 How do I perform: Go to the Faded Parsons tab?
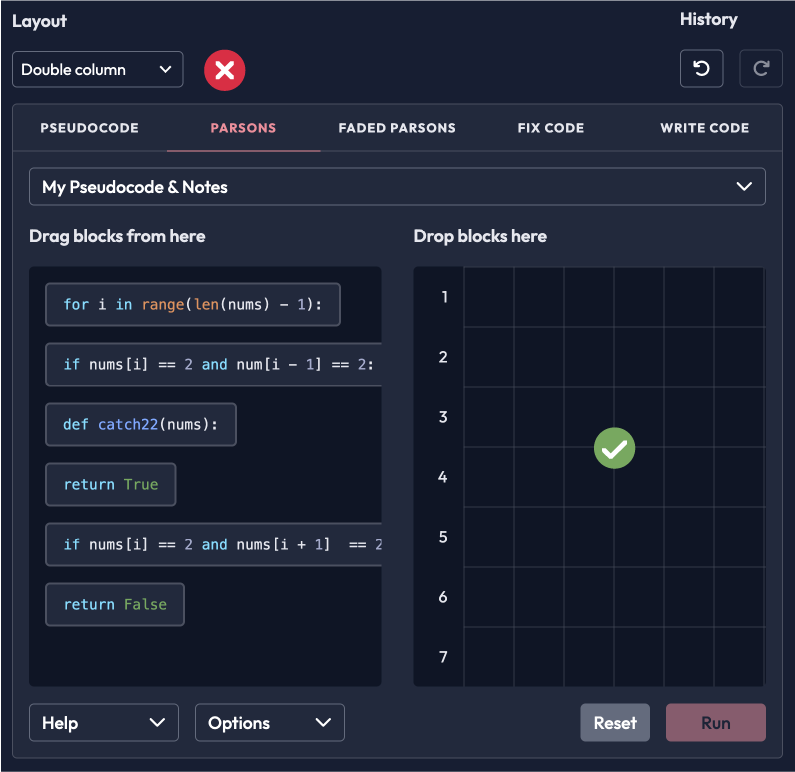tap(397, 128)
